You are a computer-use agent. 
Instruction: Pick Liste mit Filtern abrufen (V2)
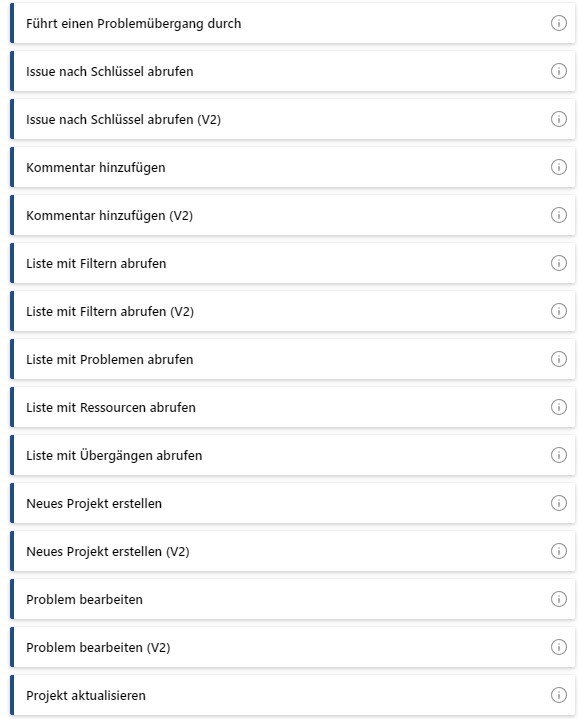[293, 311]
